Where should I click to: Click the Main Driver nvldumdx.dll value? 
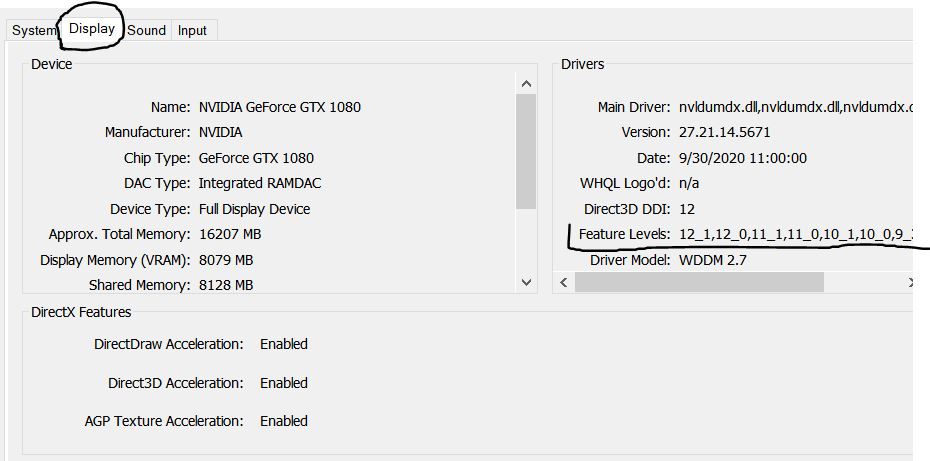795,107
